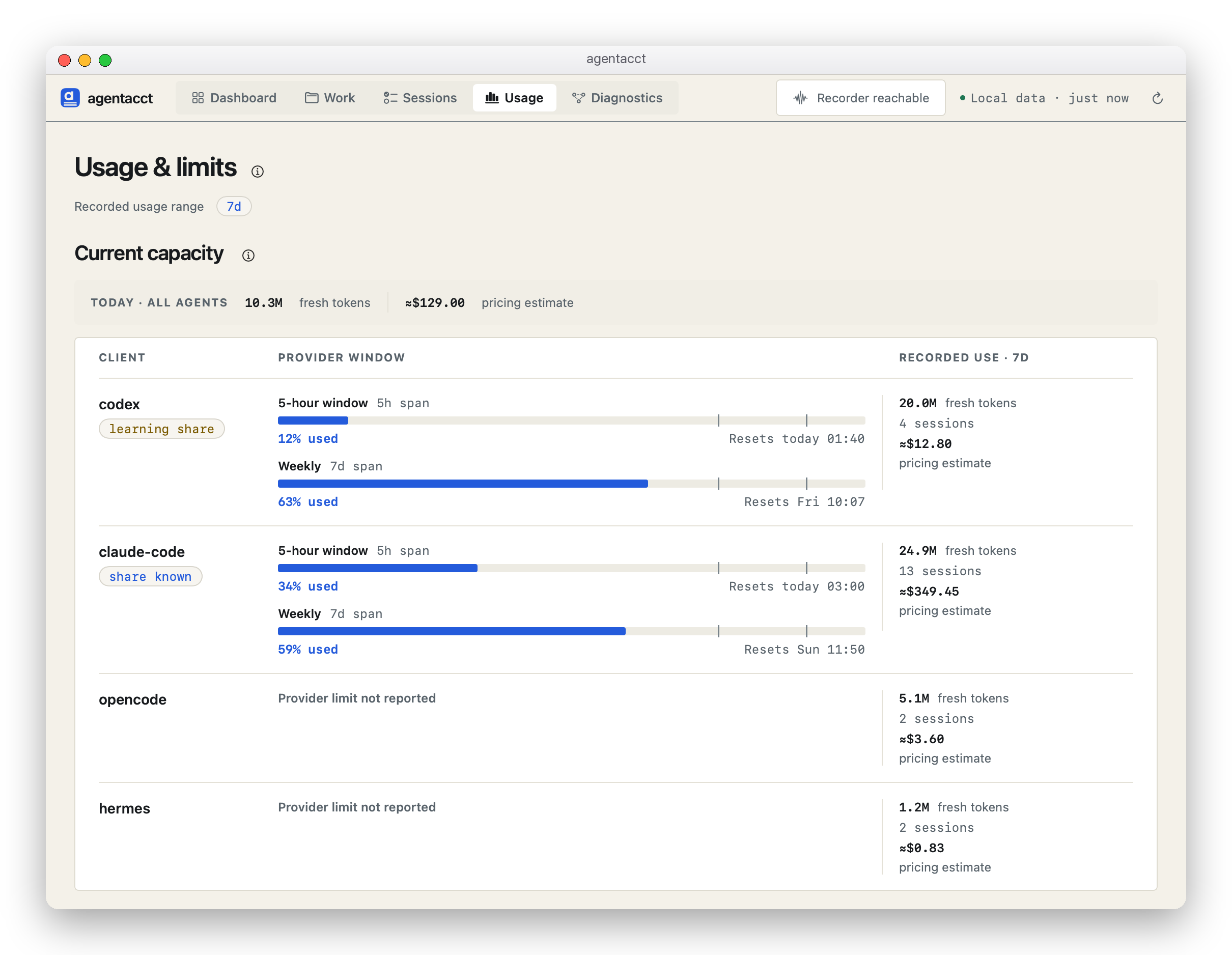Click the Dashboard grid icon

point(198,98)
